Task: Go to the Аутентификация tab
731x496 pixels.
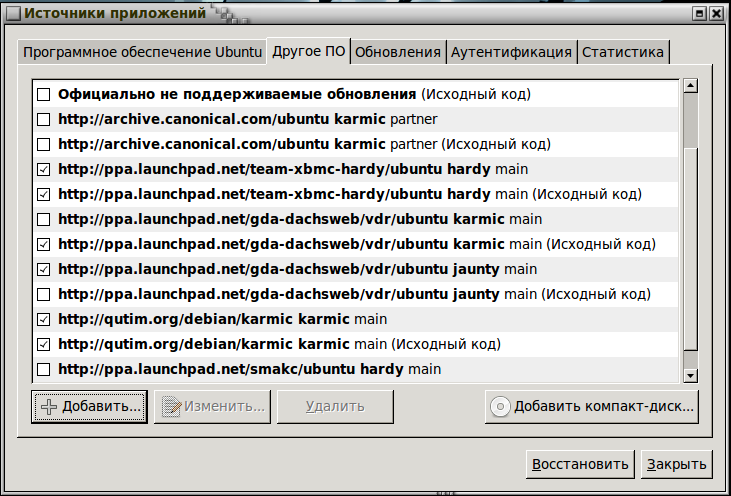Action: [511, 52]
